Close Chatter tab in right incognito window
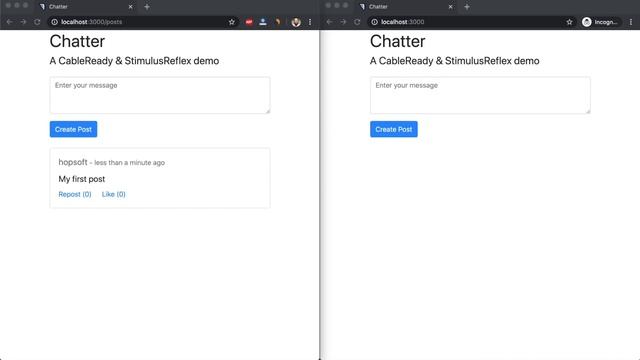Screen dimensions: 640x360 (x=450, y=7)
